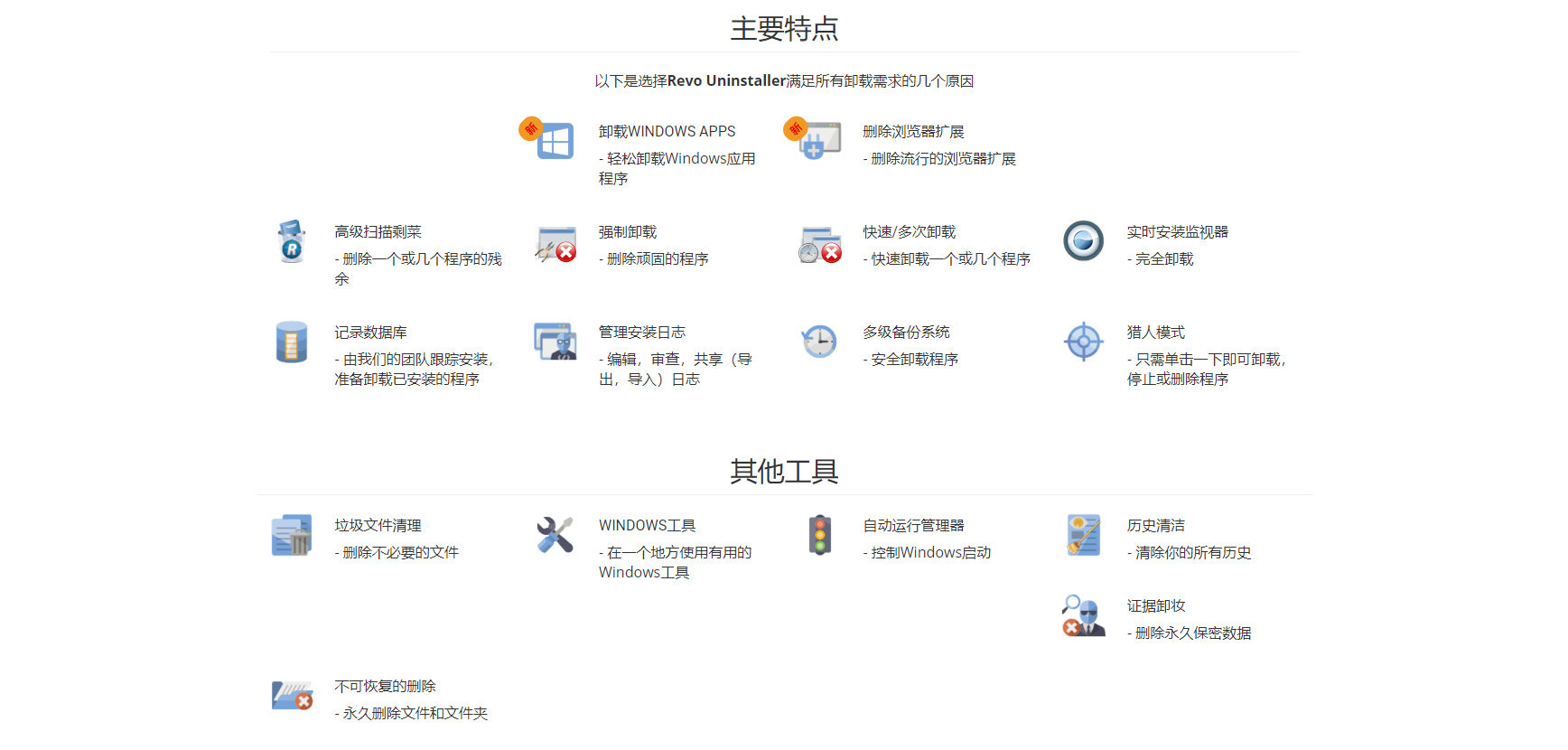
Task: Click the text 删除流行的浏览器扩展
Action: pyautogui.click(x=939, y=159)
